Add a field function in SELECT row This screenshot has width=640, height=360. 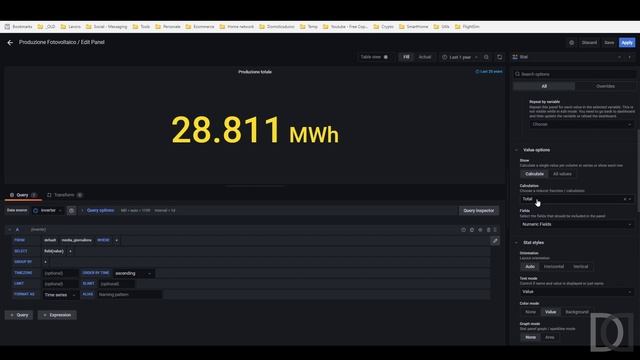click(x=70, y=251)
